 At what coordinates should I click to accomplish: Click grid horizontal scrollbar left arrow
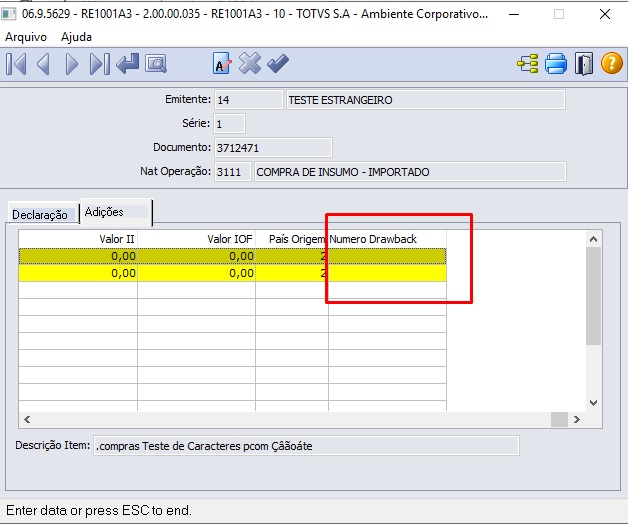(x=27, y=419)
